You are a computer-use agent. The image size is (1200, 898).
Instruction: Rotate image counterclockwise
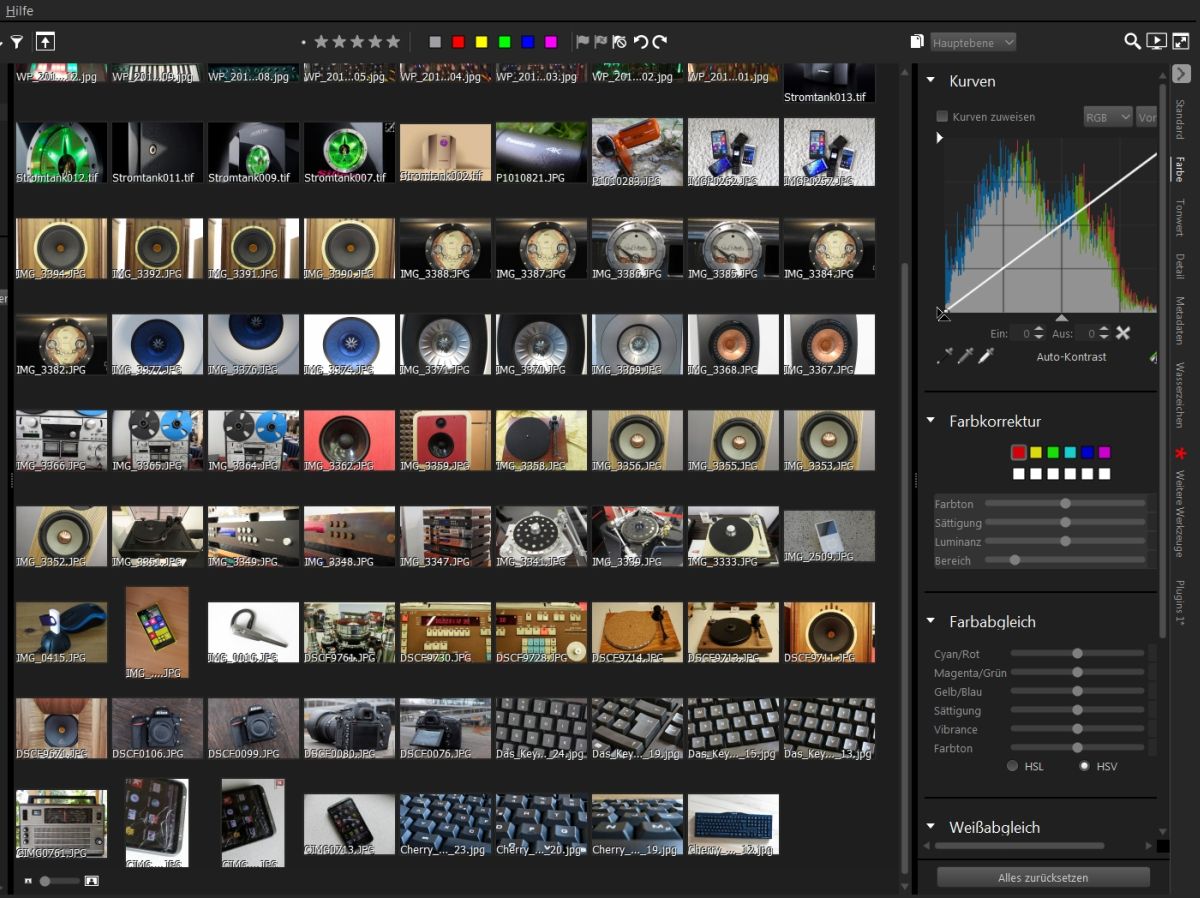(640, 42)
